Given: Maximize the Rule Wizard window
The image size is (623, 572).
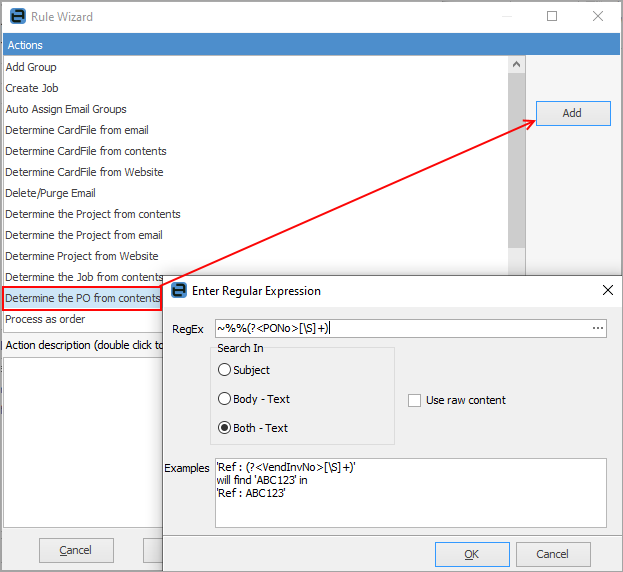Looking at the screenshot, I should (552, 16).
